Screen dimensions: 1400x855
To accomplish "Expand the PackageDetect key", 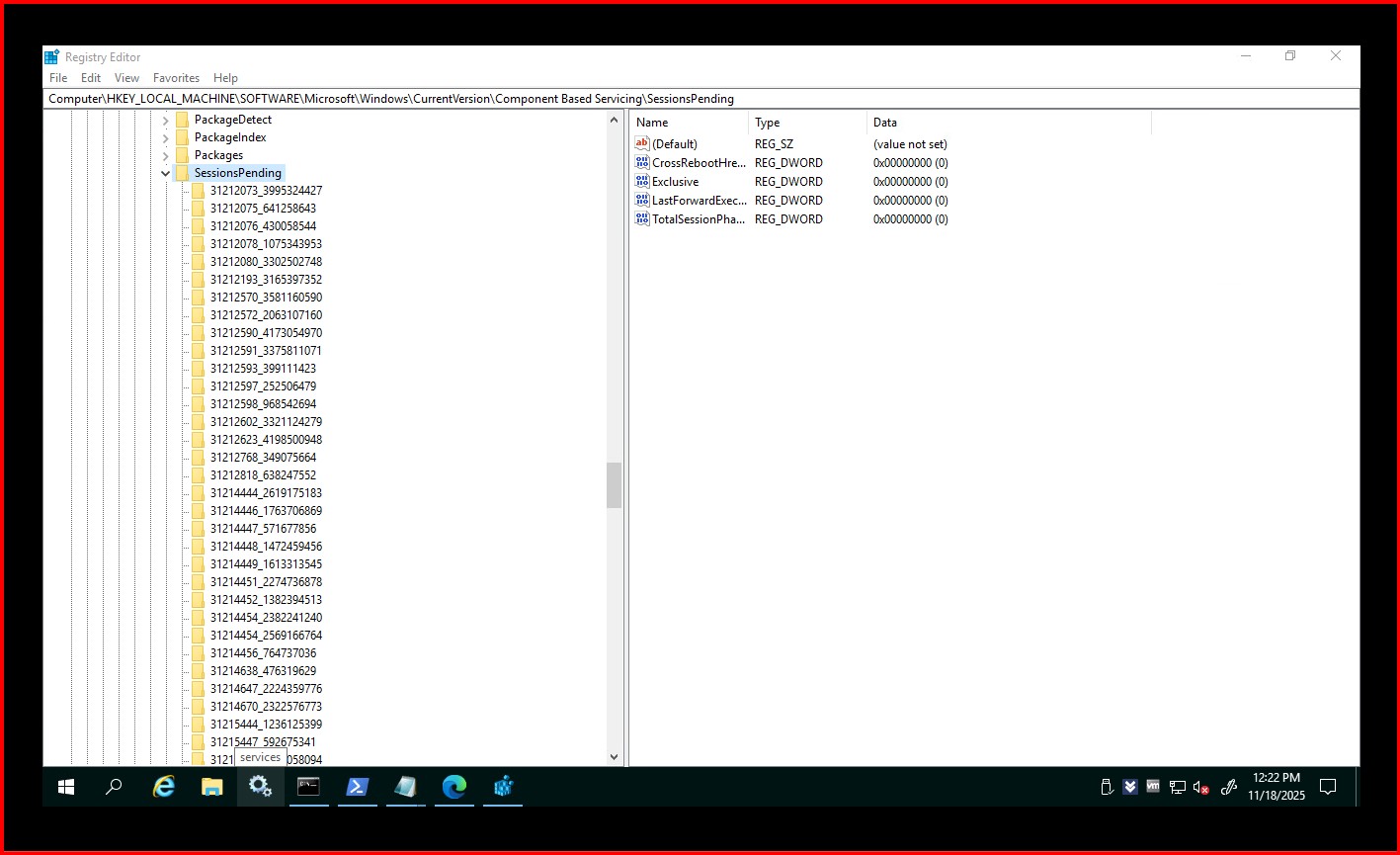I will [166, 120].
